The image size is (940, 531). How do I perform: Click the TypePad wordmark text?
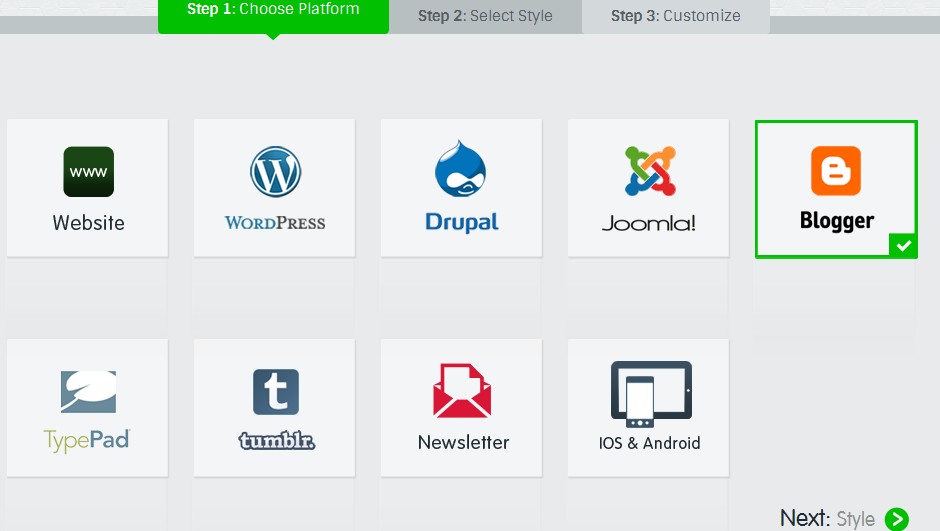coord(87,441)
